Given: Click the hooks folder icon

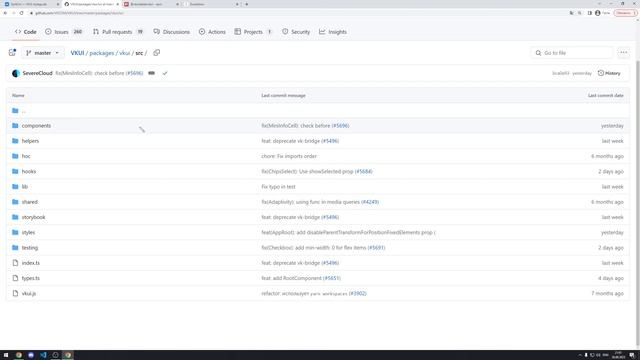Looking at the screenshot, I should click(x=15, y=171).
